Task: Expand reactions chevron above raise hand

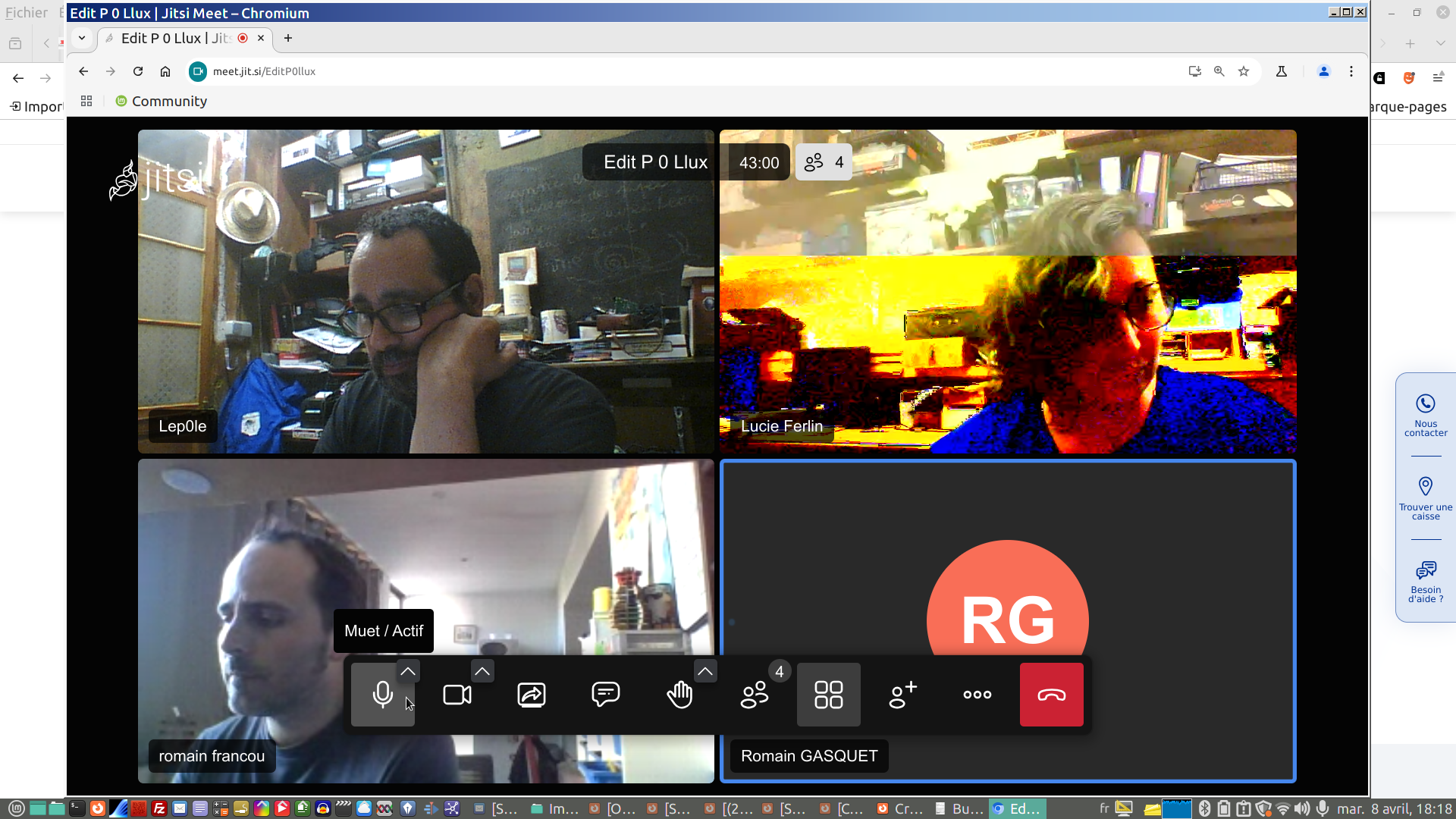Action: (705, 671)
